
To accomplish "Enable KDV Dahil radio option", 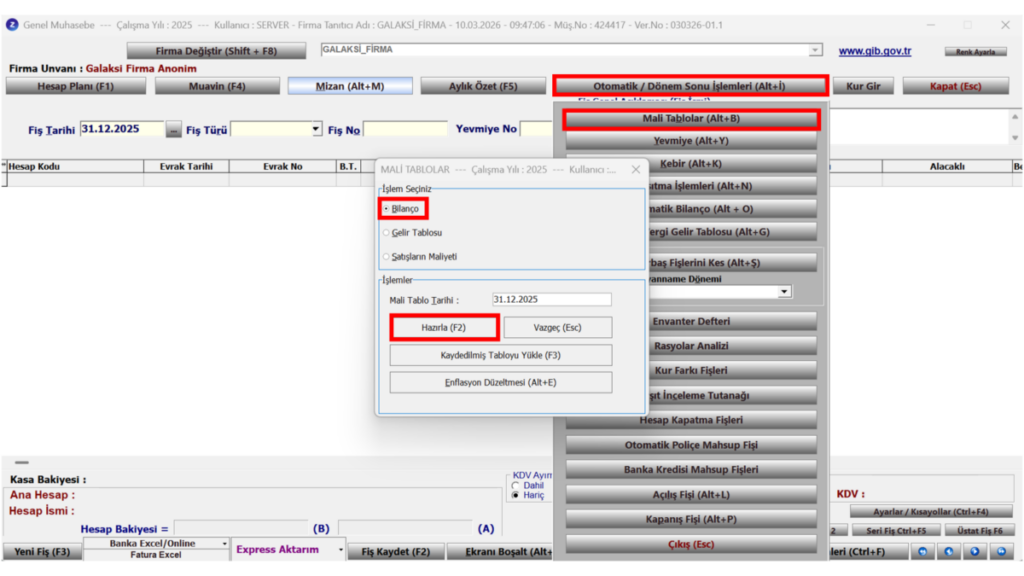I will (516, 486).
